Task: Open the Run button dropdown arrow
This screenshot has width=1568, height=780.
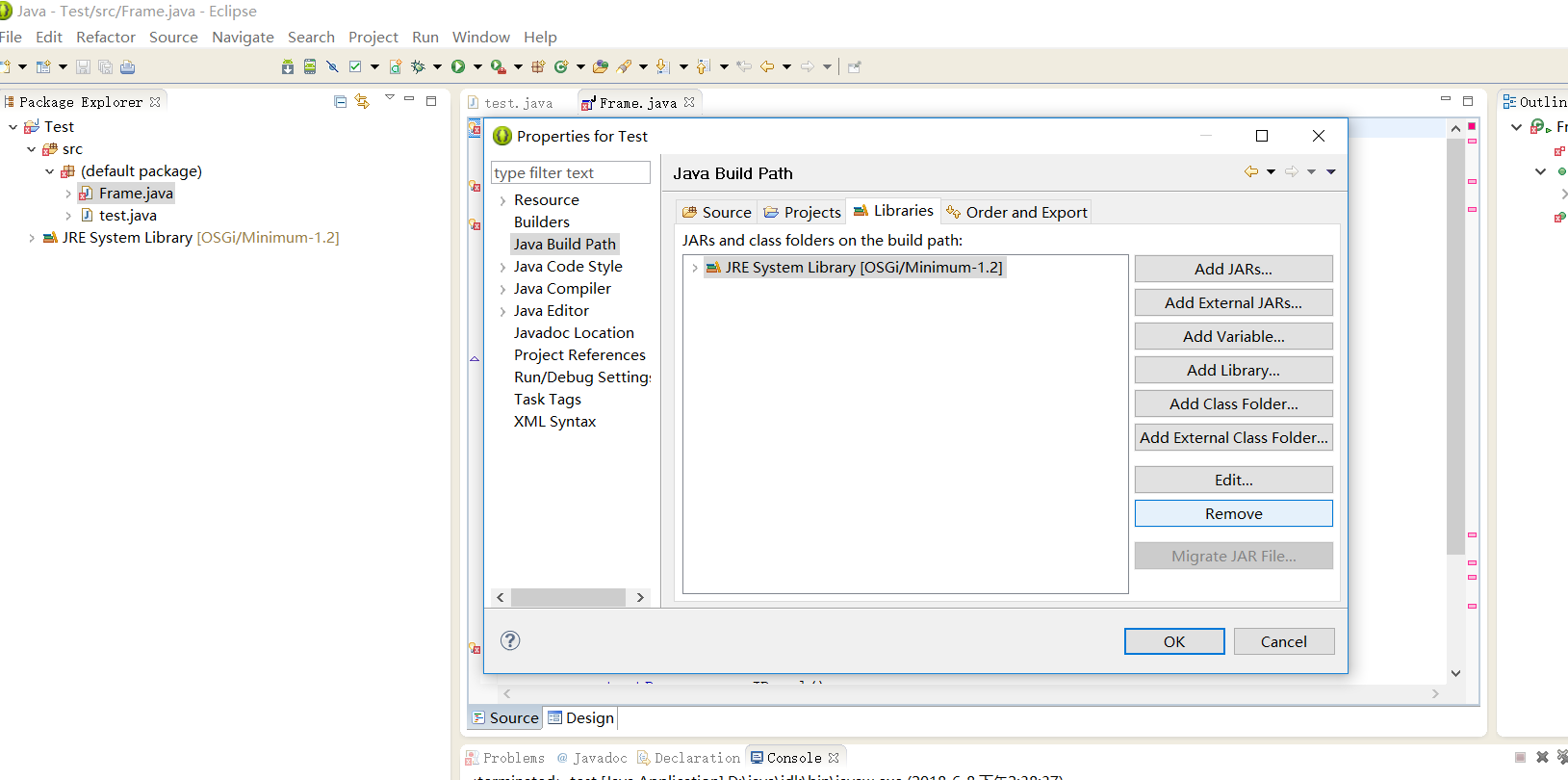Action: click(477, 66)
